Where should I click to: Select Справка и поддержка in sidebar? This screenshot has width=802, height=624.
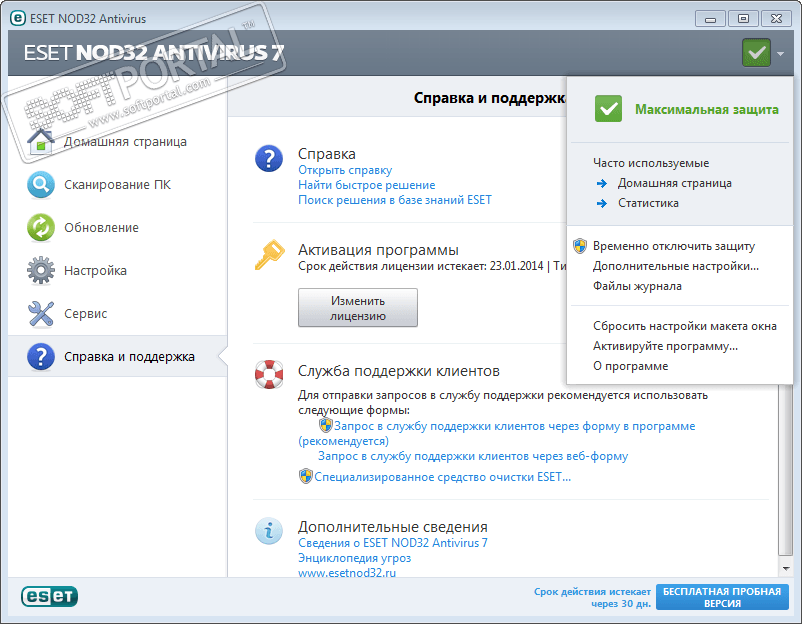118,356
